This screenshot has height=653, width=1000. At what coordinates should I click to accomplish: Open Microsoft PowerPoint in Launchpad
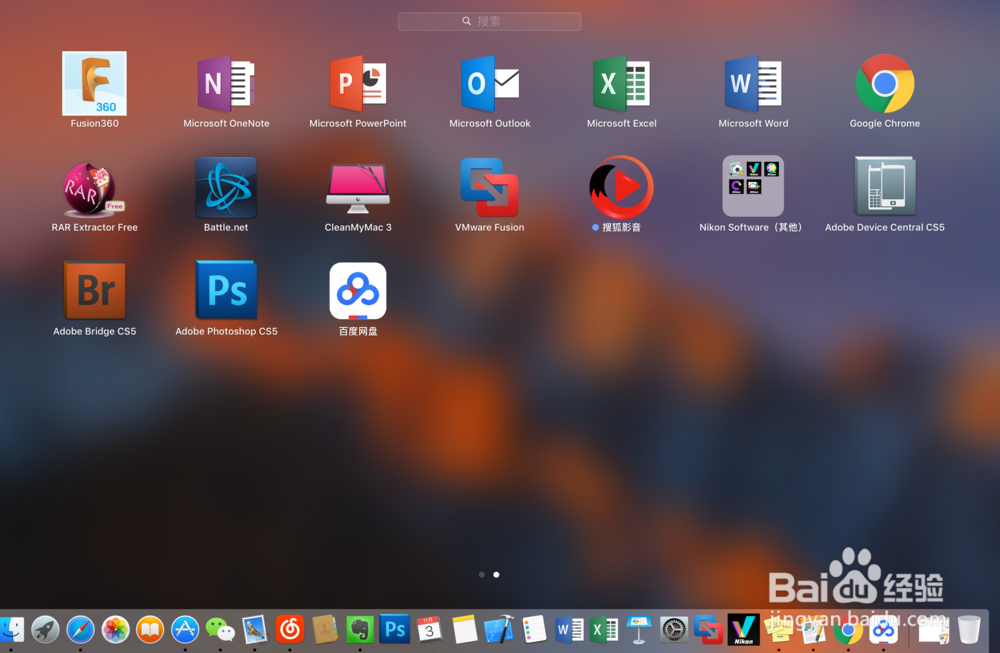pyautogui.click(x=358, y=84)
